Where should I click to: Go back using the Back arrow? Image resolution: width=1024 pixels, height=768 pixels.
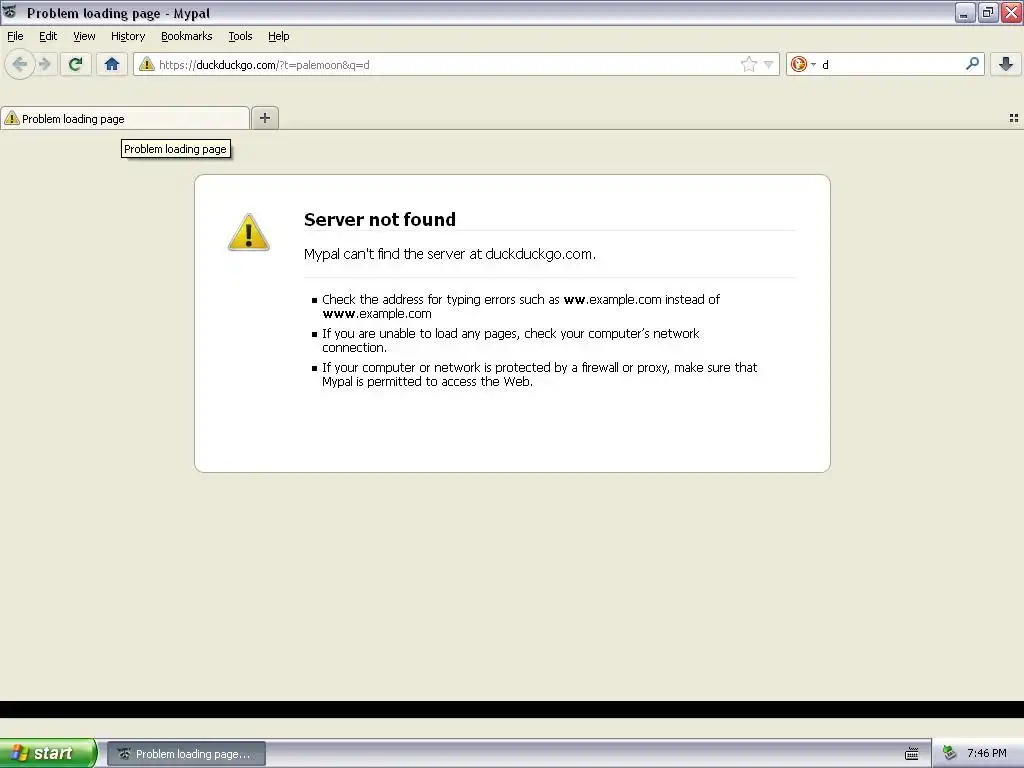(x=20, y=64)
